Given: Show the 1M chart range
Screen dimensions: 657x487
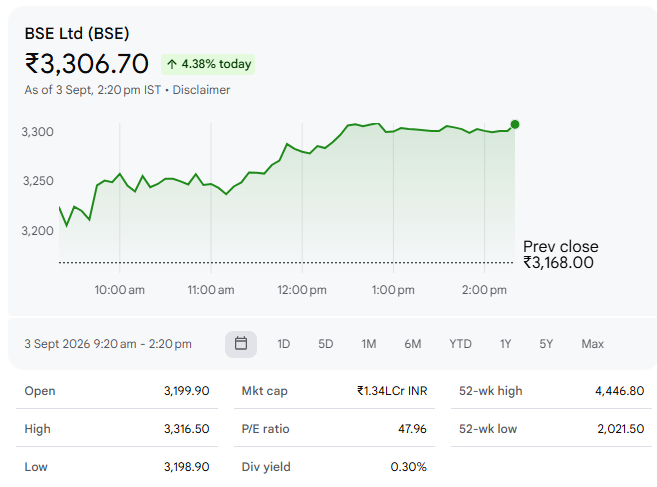Looking at the screenshot, I should (369, 344).
